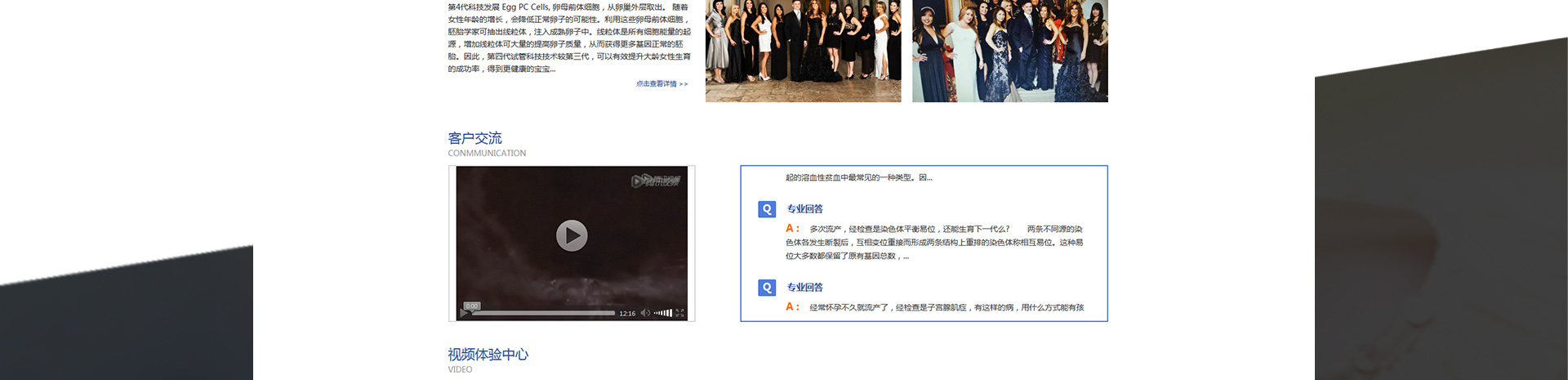This screenshot has height=380, width=1568.
Task: Click the Q icon above the 经常怀孕 answer
Action: 767,288
